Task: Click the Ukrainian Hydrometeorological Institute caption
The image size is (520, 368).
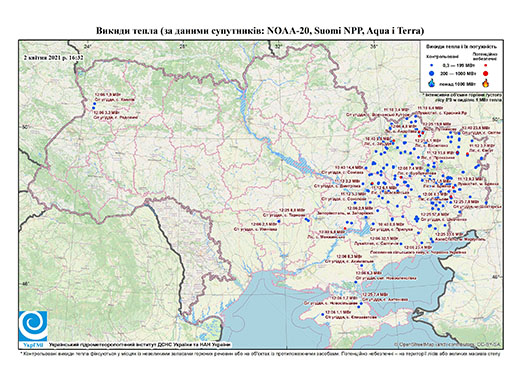Action: pyautogui.click(x=140, y=344)
